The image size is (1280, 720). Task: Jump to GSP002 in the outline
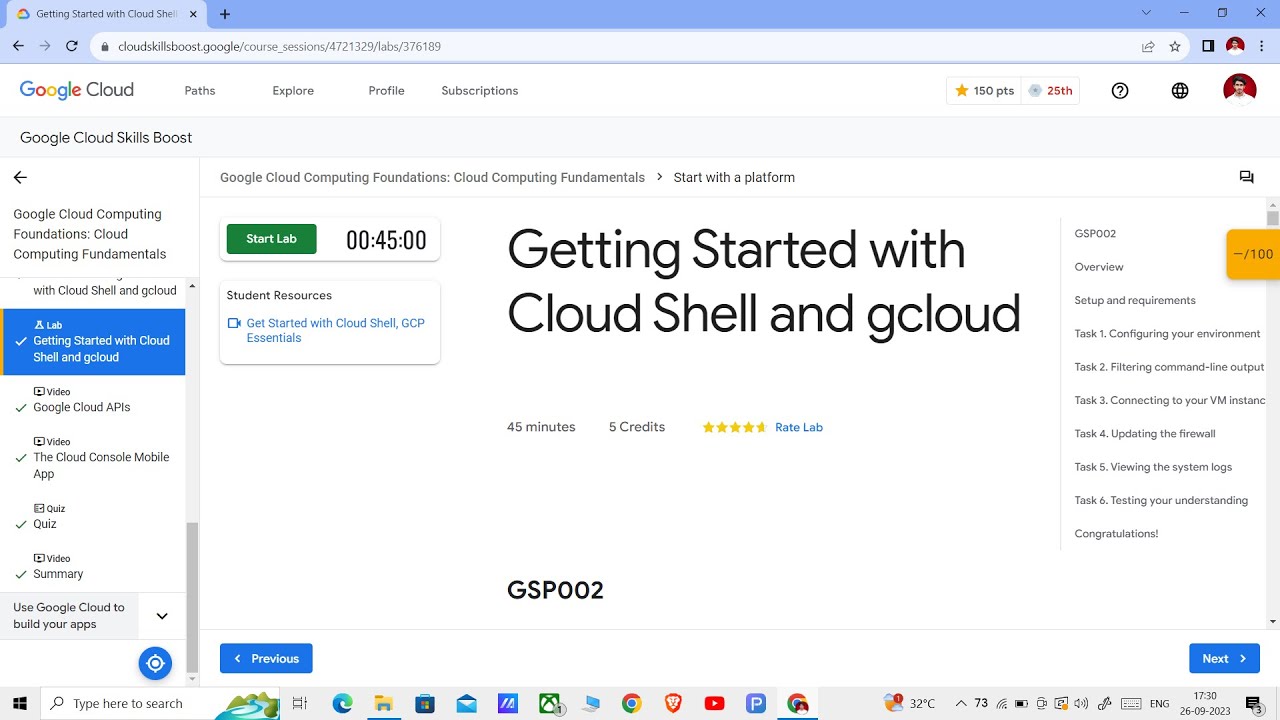click(1095, 234)
